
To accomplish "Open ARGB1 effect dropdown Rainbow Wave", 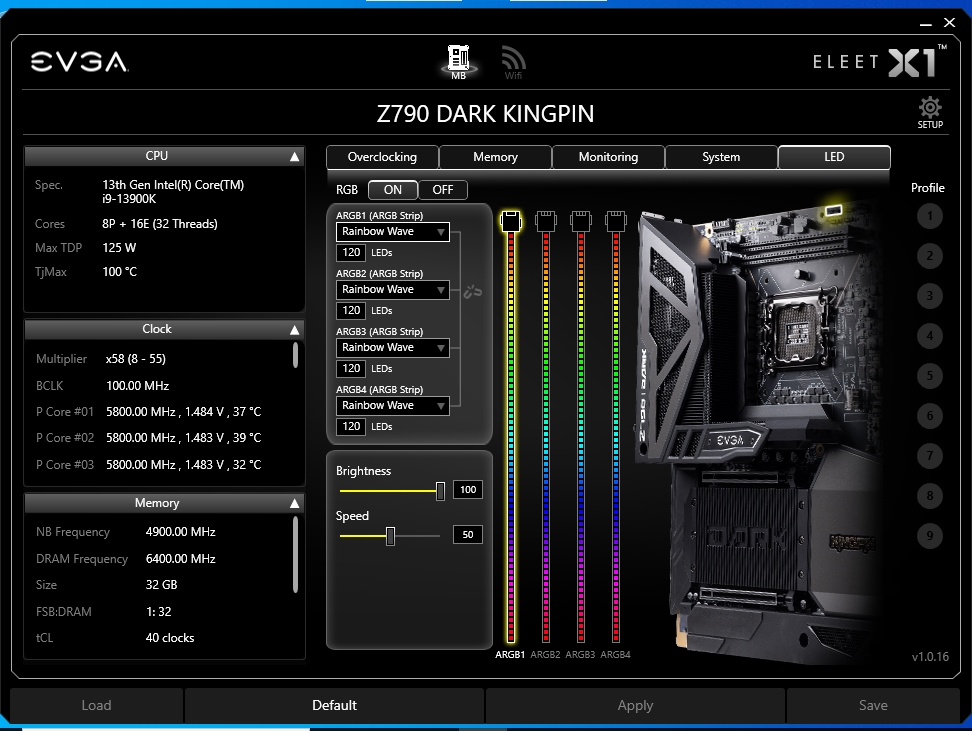I will [x=392, y=231].
